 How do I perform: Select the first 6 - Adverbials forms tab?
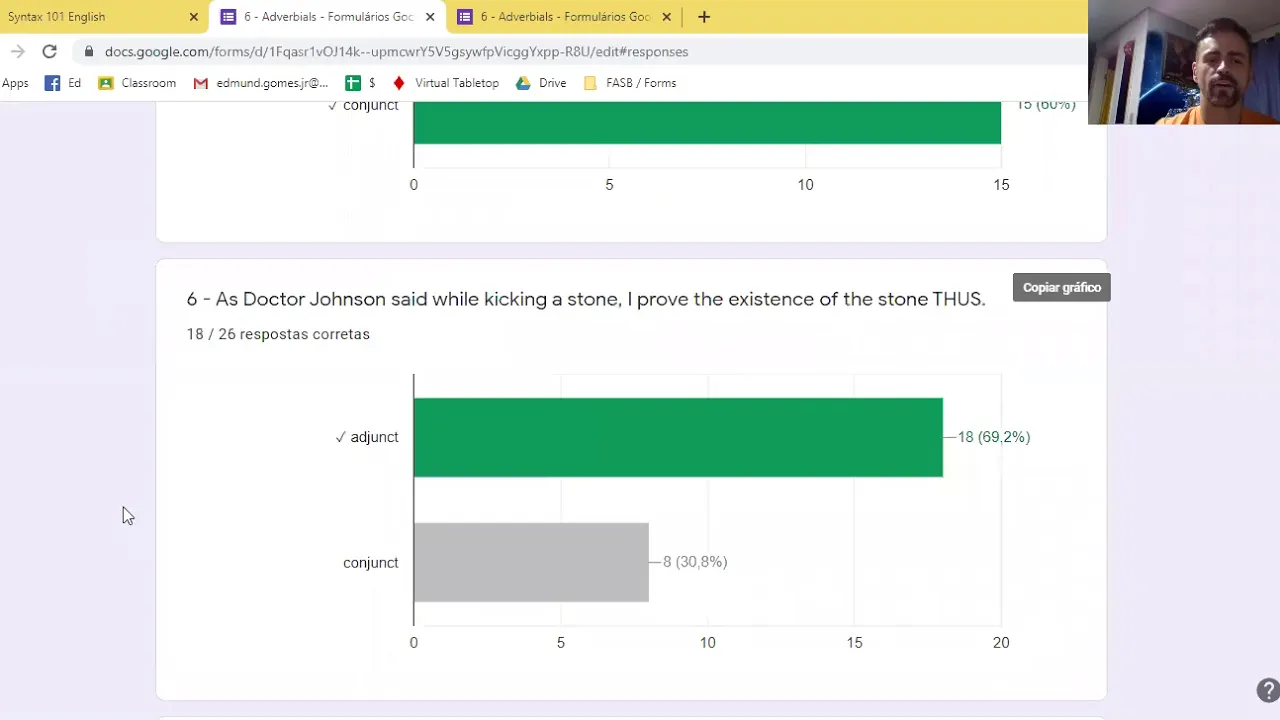coord(328,17)
